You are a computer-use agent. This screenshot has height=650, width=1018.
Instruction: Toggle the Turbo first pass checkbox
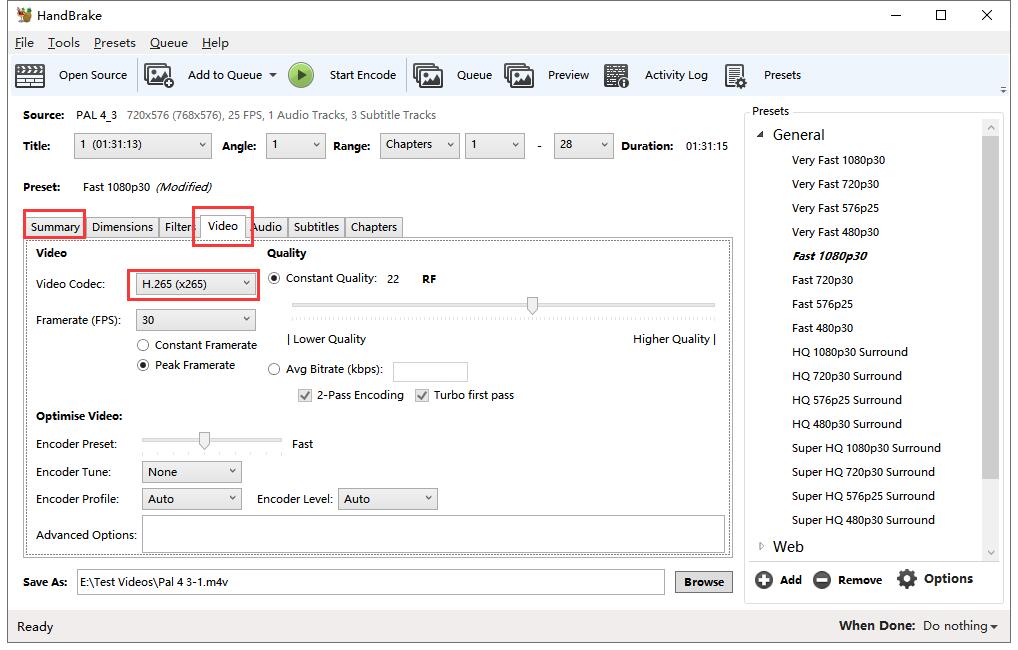point(422,395)
